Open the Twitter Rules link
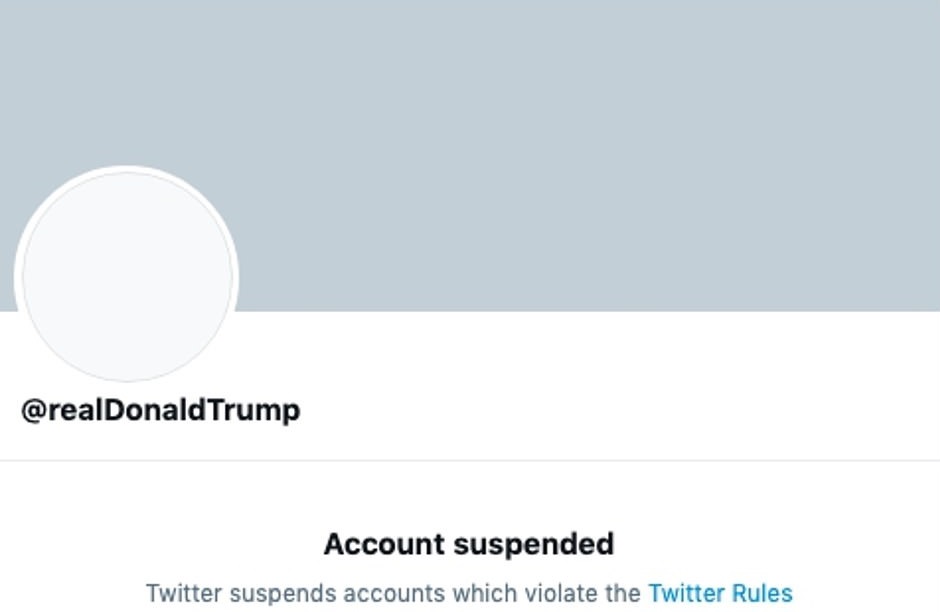 pos(720,593)
